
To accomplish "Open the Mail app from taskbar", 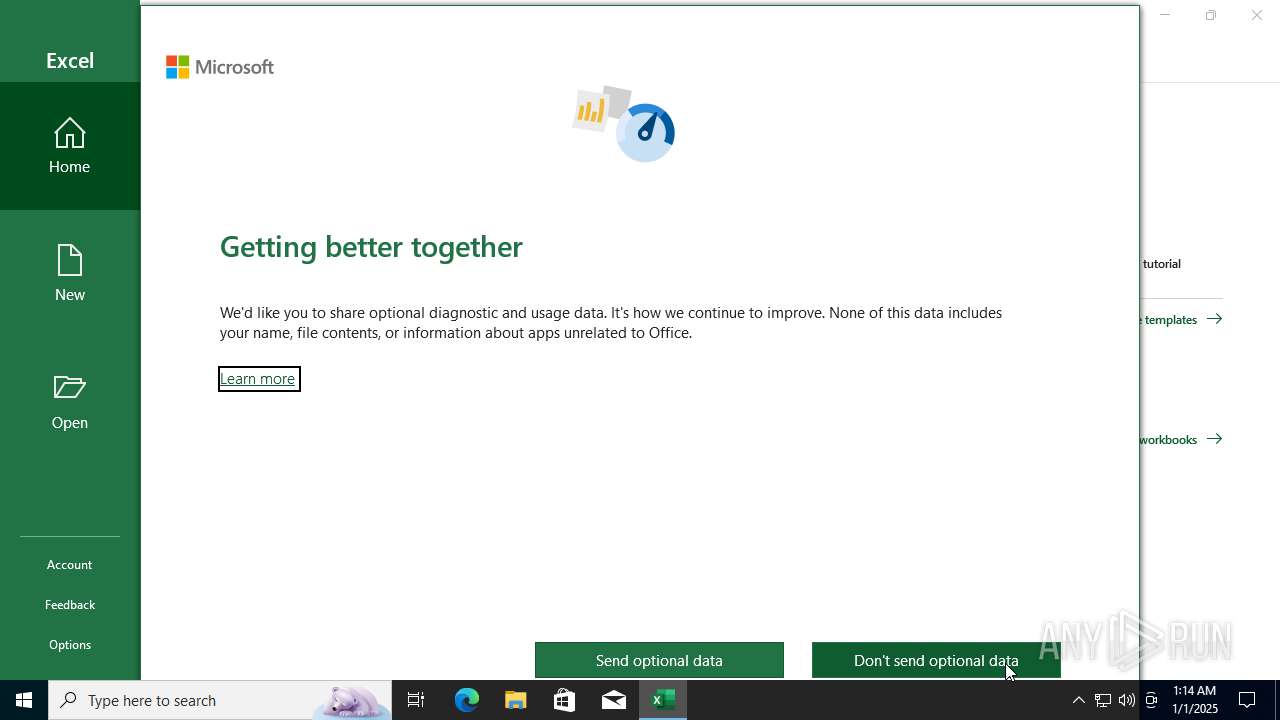I will [614, 700].
